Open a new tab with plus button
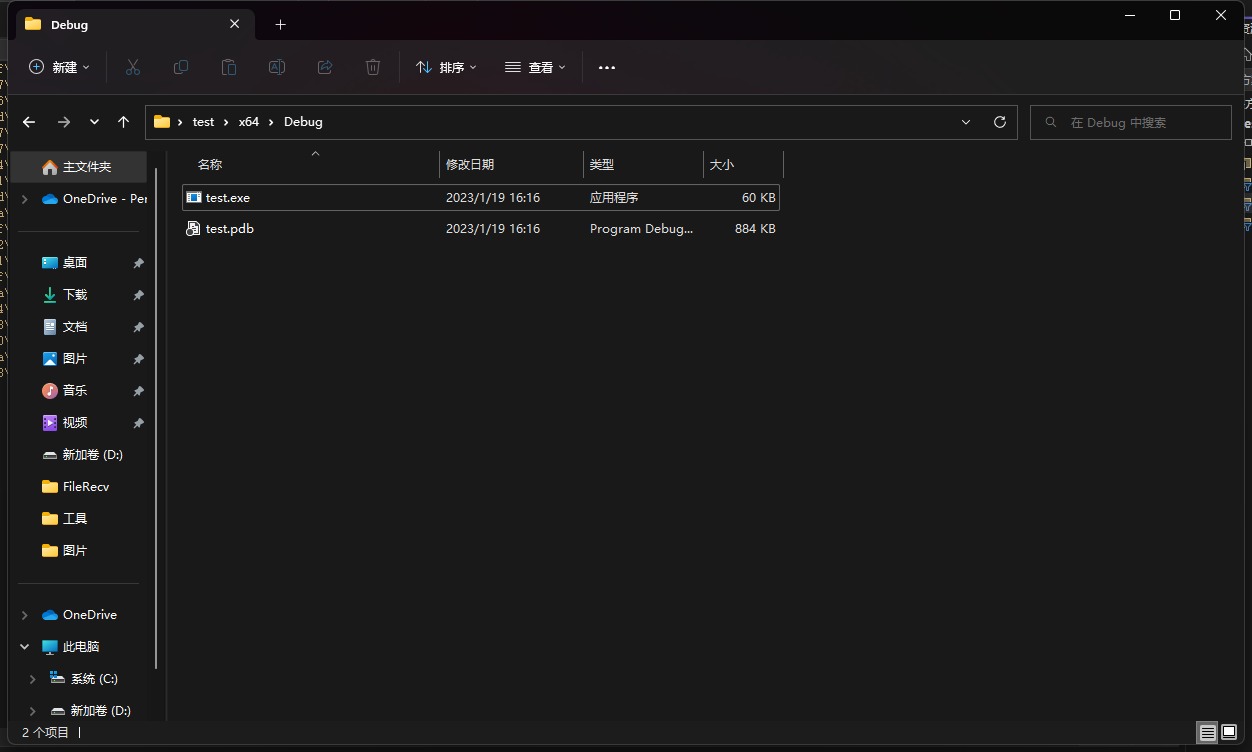This screenshot has width=1252, height=752. point(280,24)
